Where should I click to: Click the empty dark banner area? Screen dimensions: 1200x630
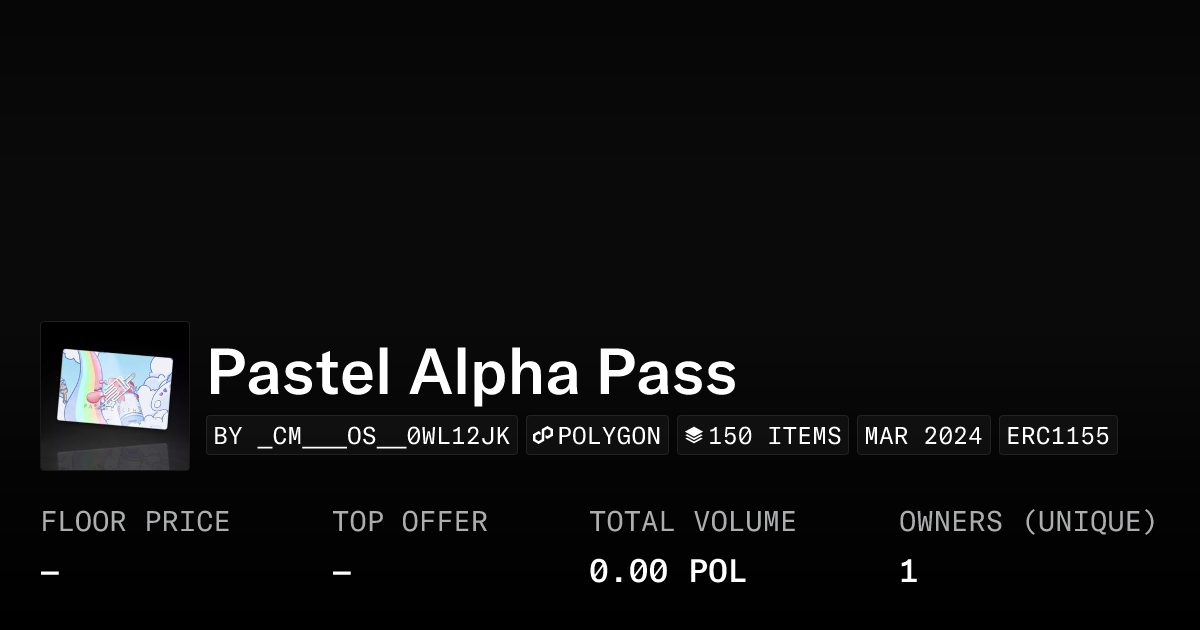[x=600, y=150]
